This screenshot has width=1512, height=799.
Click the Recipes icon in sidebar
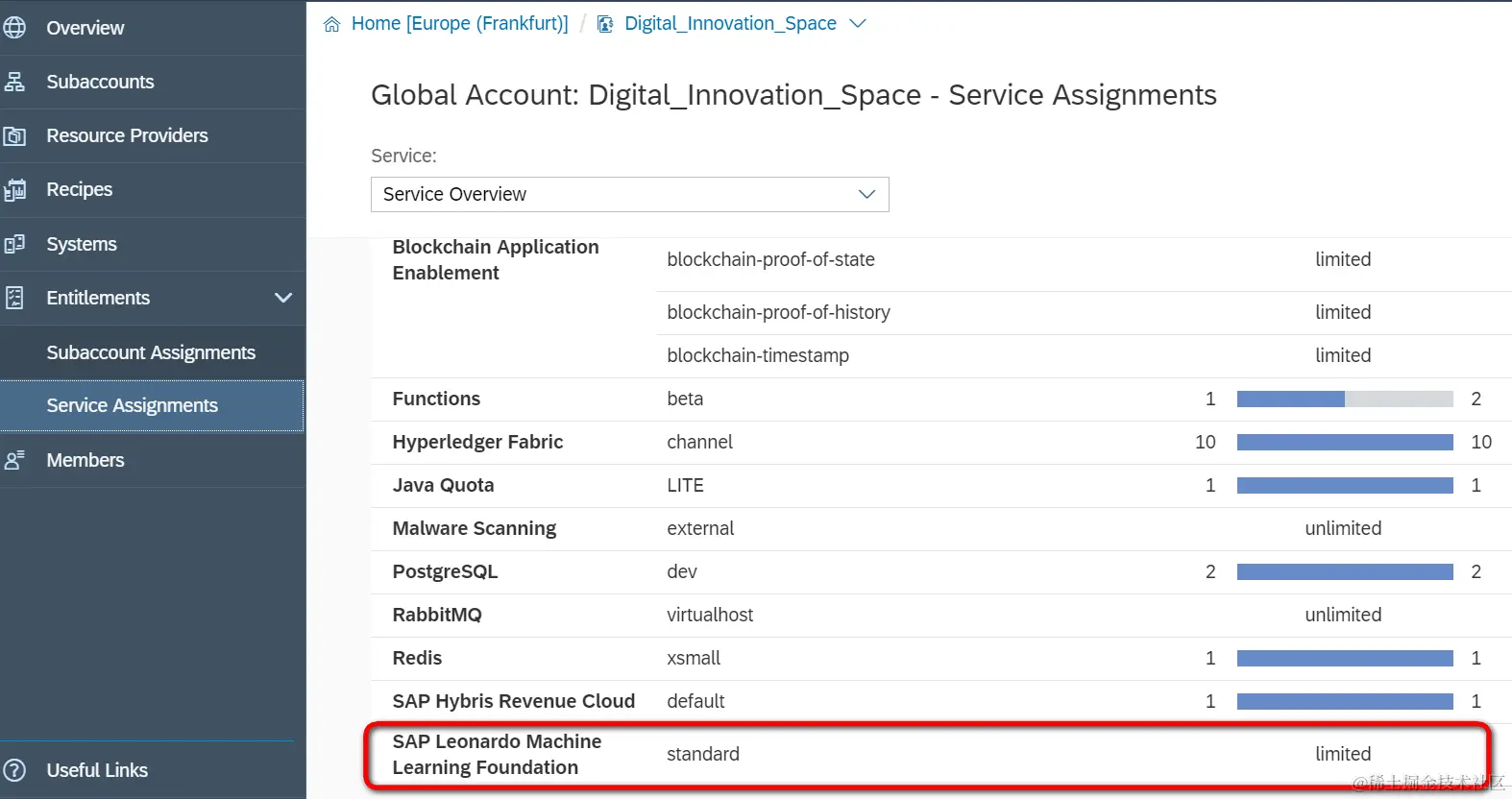[14, 190]
